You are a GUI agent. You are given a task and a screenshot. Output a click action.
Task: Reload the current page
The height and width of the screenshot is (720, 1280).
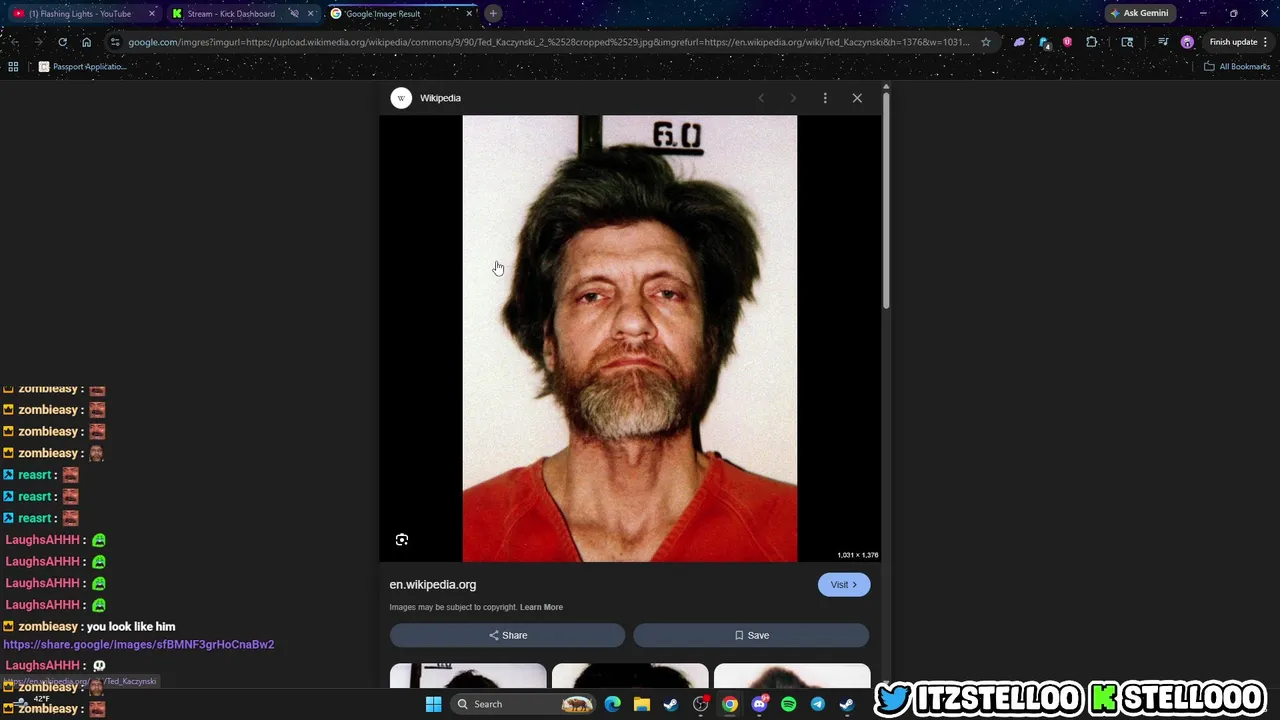click(62, 42)
